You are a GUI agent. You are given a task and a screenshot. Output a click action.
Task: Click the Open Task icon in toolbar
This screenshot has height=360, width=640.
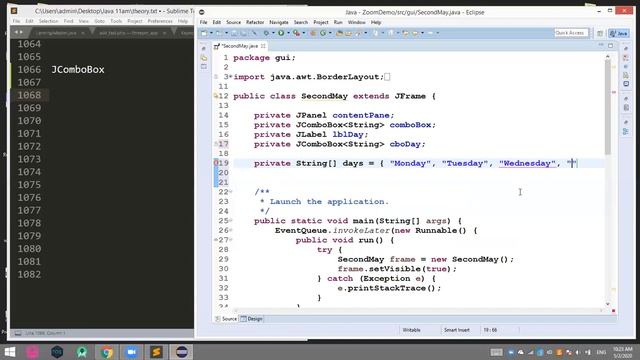349,33
